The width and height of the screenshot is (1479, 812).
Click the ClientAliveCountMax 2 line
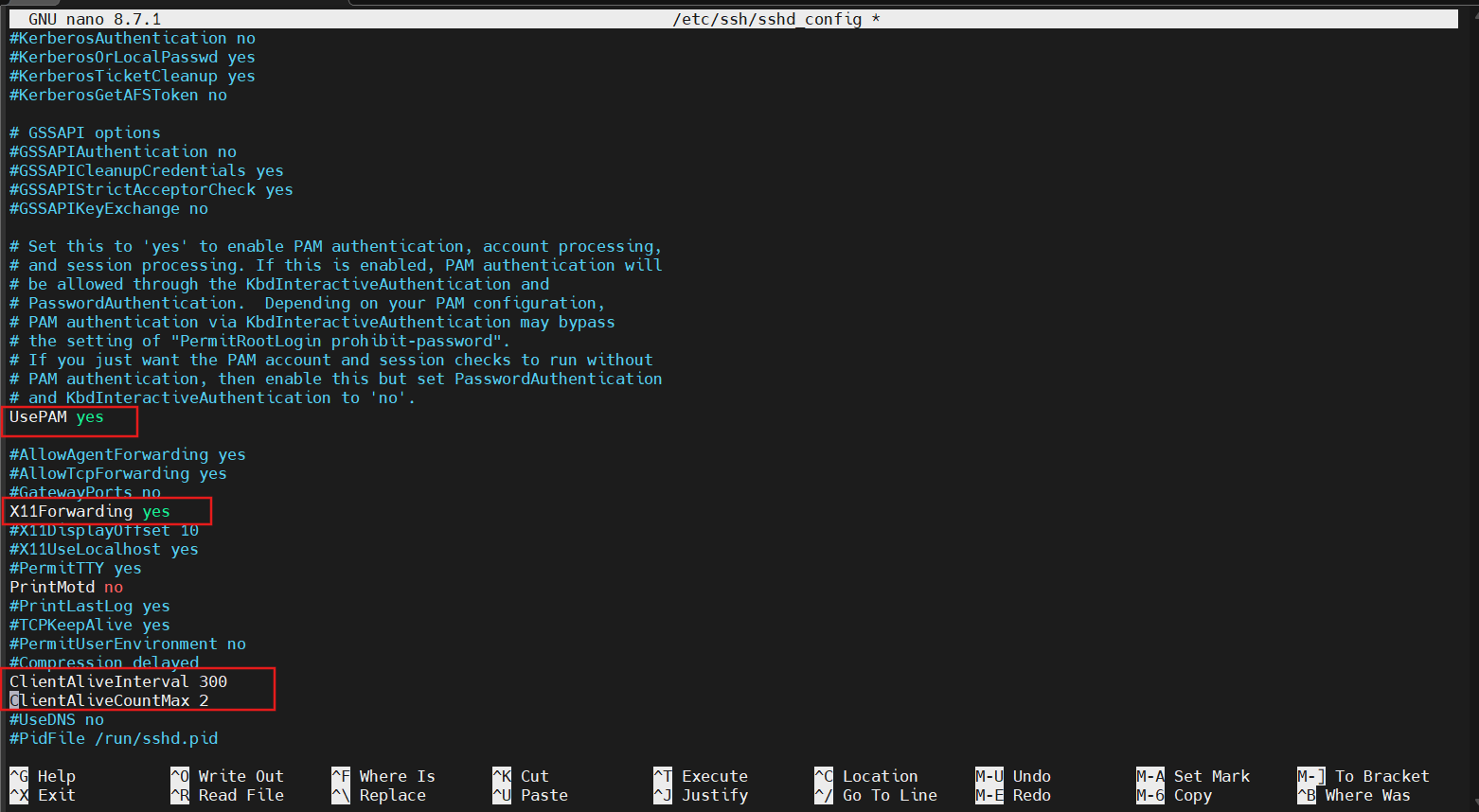click(109, 700)
